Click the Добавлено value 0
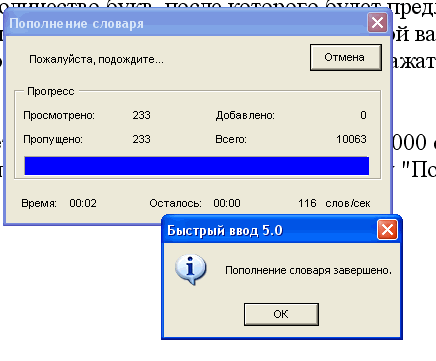 coord(363,115)
